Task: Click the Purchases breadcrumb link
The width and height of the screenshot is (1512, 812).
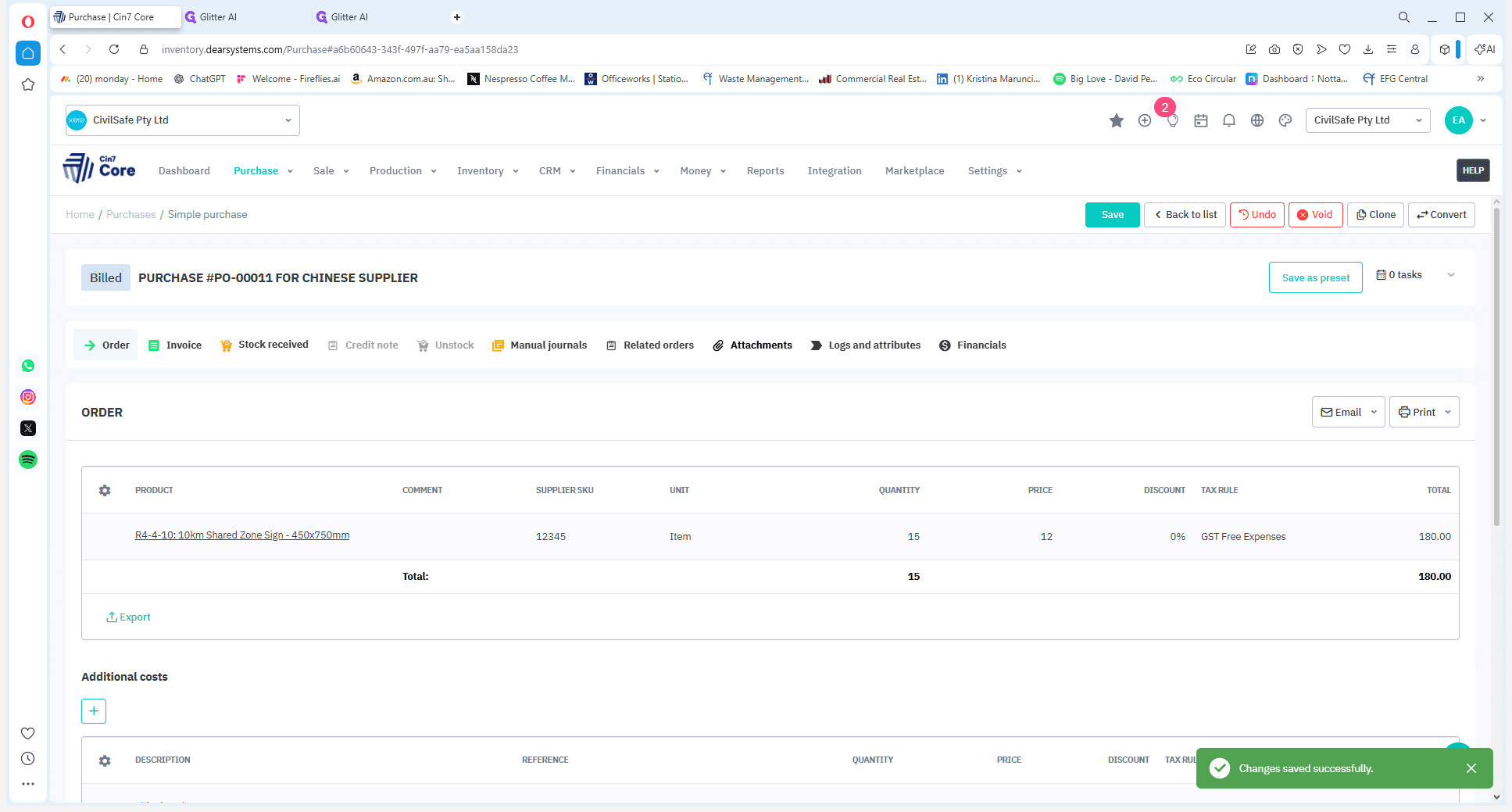Action: pyautogui.click(x=130, y=215)
